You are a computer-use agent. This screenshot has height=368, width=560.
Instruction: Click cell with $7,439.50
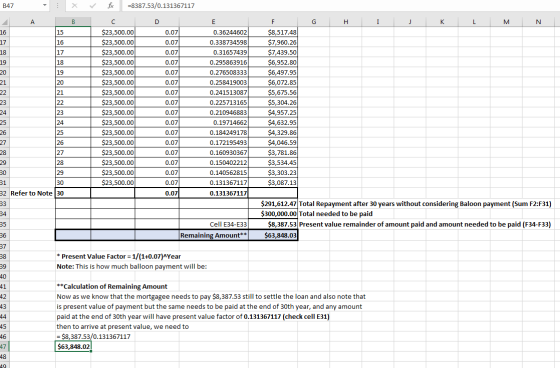pyautogui.click(x=273, y=52)
